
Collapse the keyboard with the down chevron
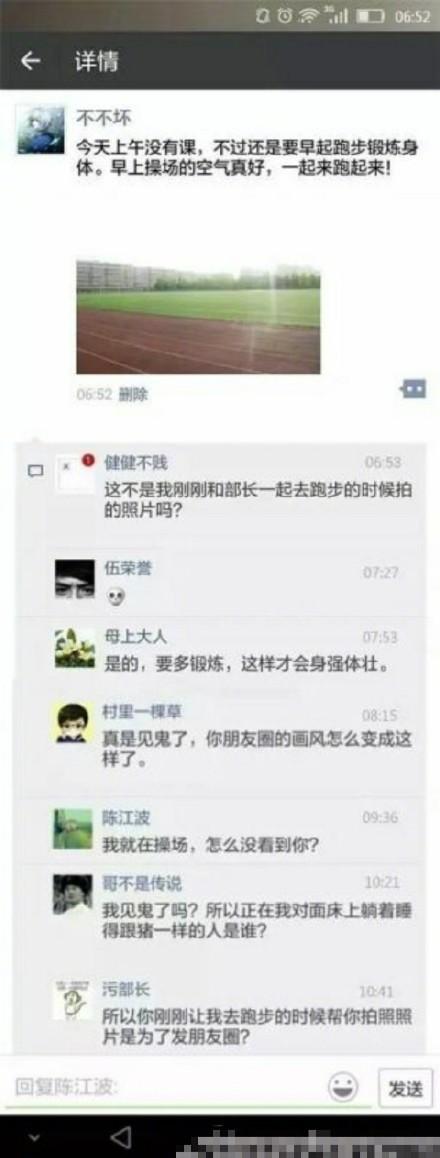point(33,1137)
